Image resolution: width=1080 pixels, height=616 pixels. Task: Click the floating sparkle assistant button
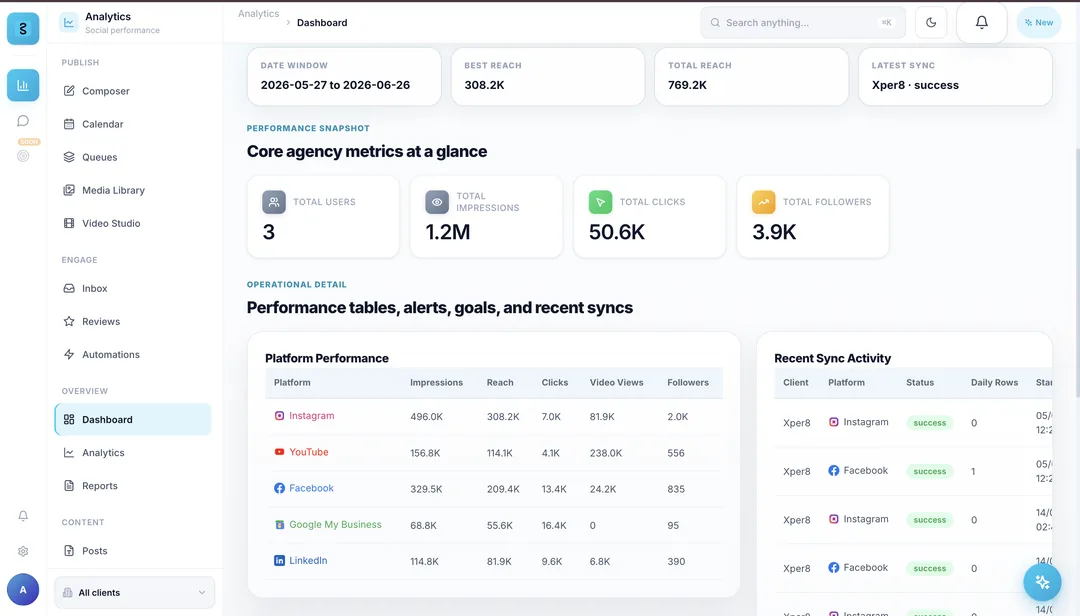tap(1042, 582)
